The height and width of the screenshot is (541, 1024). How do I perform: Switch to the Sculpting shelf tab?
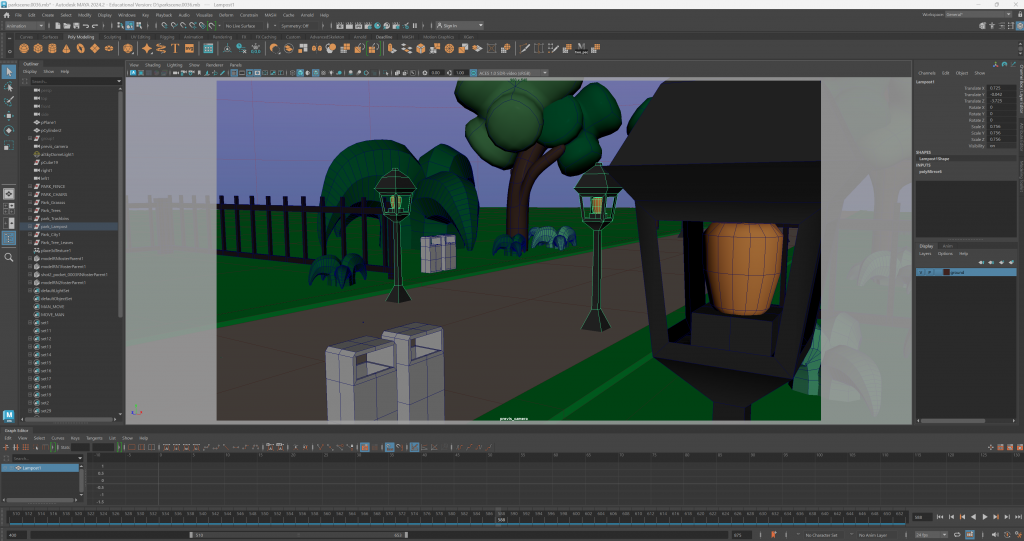[112, 37]
